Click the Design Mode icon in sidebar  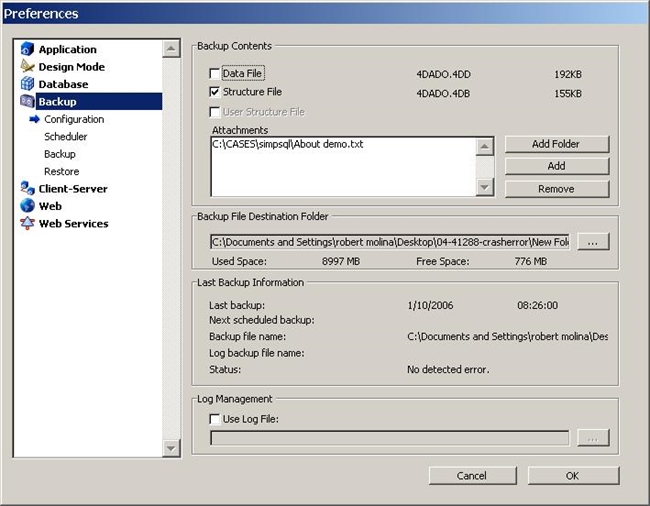(x=27, y=67)
